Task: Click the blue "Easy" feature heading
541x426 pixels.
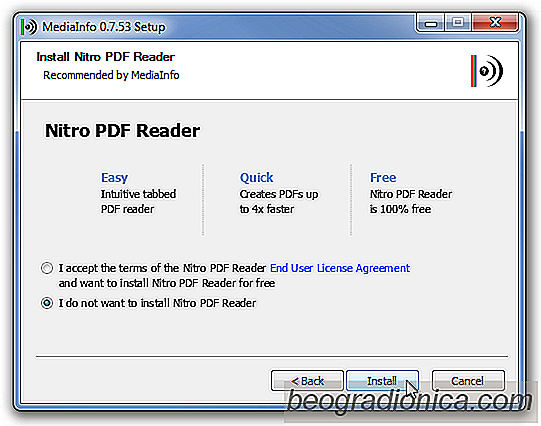Action: coord(114,178)
